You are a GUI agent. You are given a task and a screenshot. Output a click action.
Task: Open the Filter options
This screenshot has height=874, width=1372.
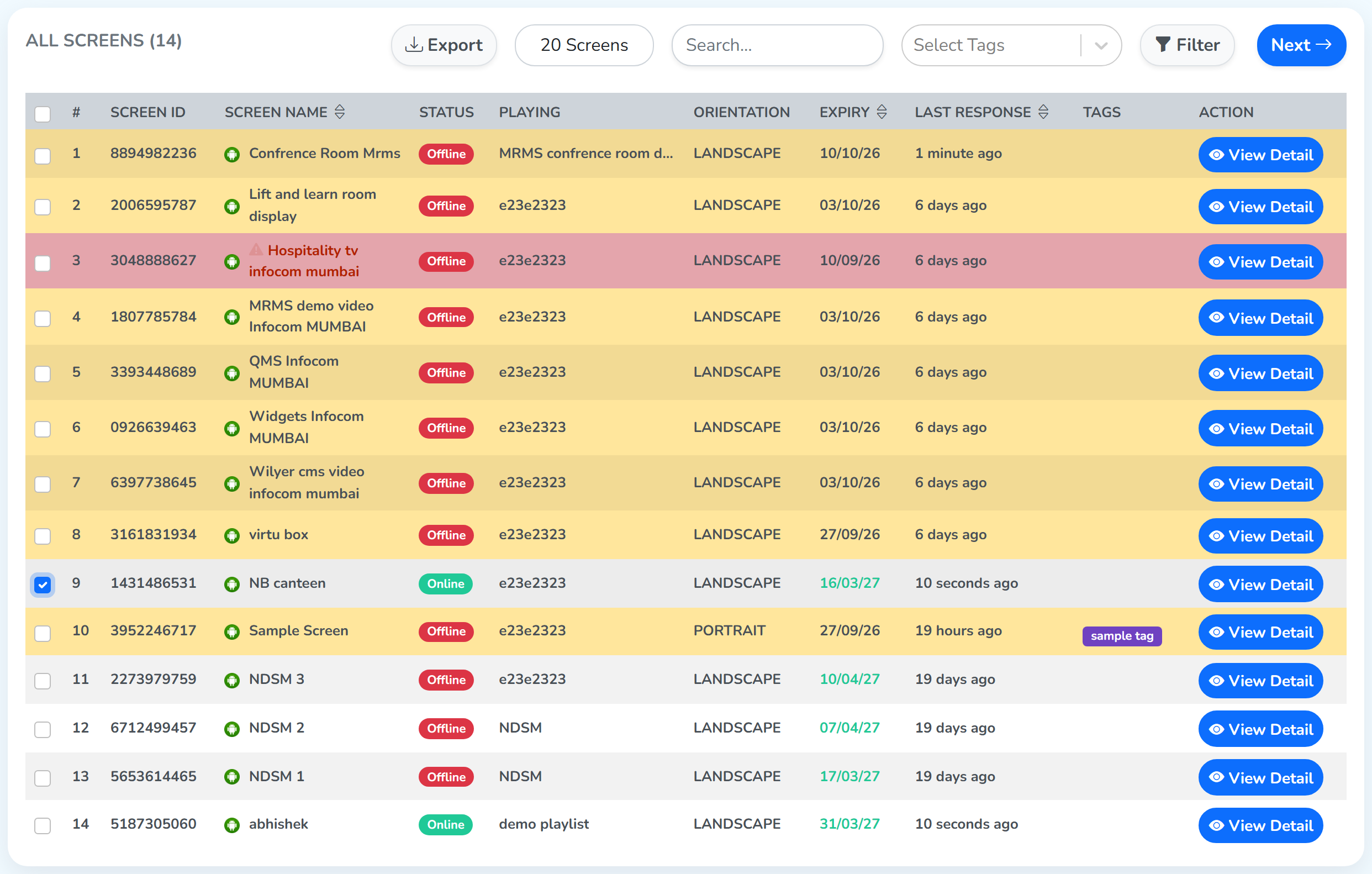pos(1188,45)
